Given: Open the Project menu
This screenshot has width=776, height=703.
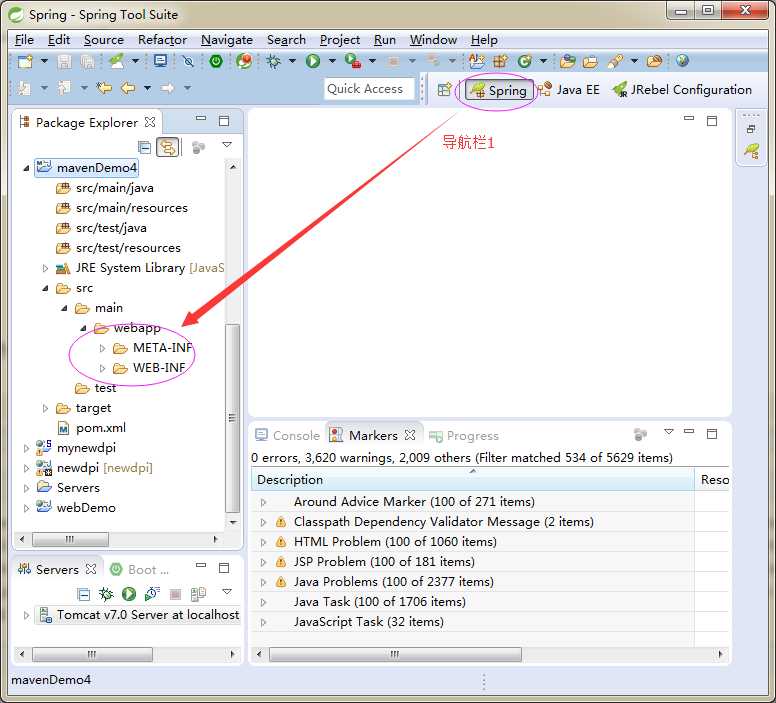Looking at the screenshot, I should click(340, 40).
